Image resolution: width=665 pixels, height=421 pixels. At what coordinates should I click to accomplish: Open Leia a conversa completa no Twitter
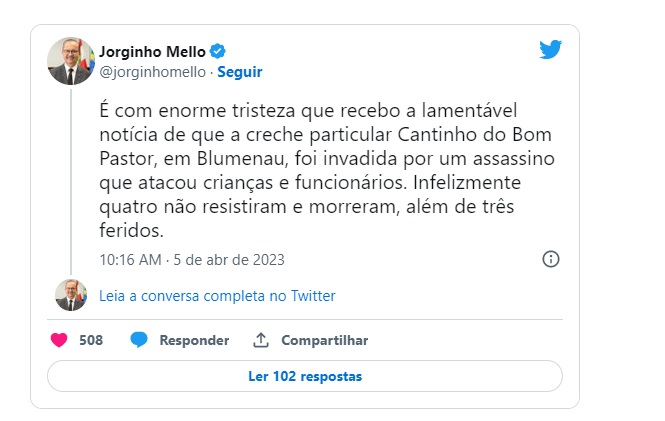pos(217,296)
